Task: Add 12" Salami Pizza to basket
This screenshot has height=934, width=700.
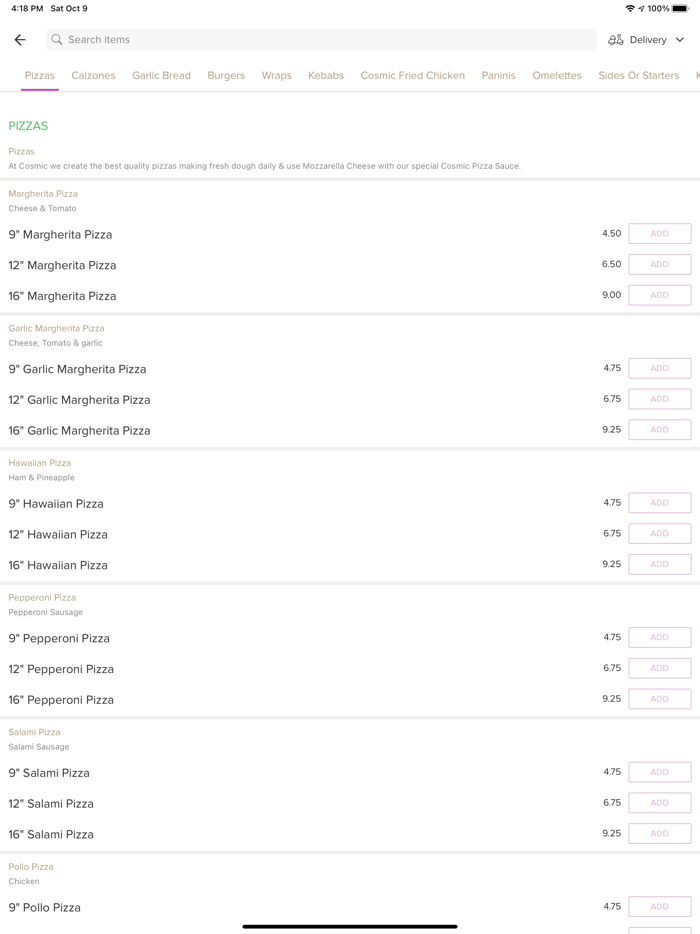Action: 659,803
